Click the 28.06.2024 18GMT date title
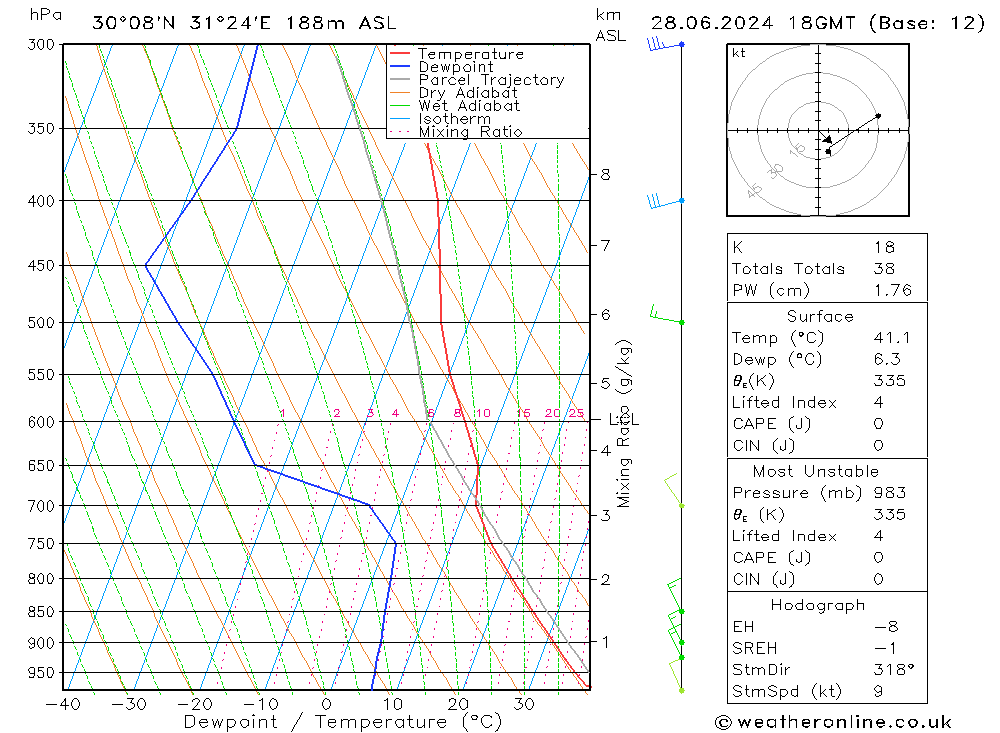 click(x=753, y=23)
